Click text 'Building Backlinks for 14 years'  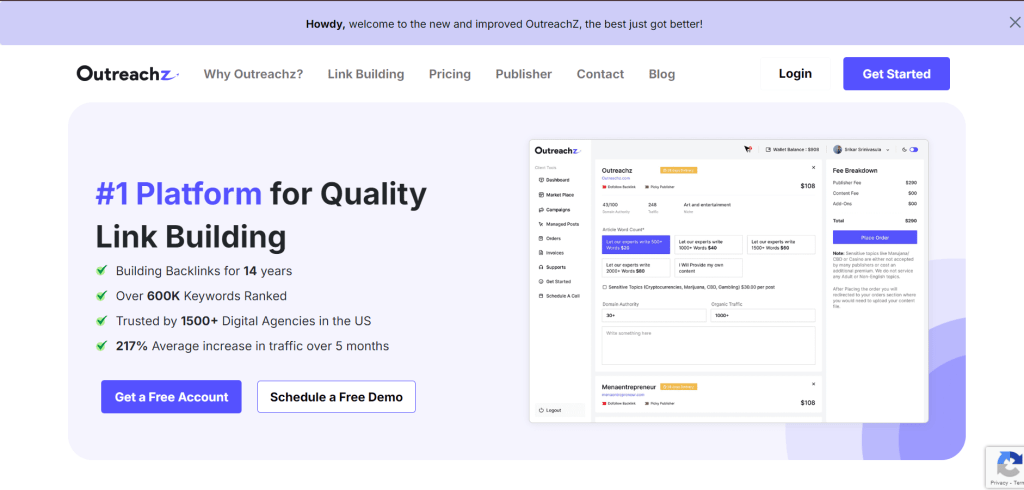(204, 270)
